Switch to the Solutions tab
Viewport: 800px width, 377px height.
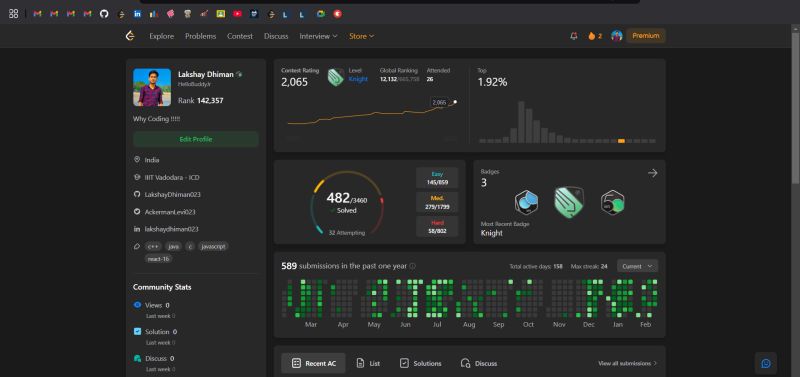[x=420, y=363]
